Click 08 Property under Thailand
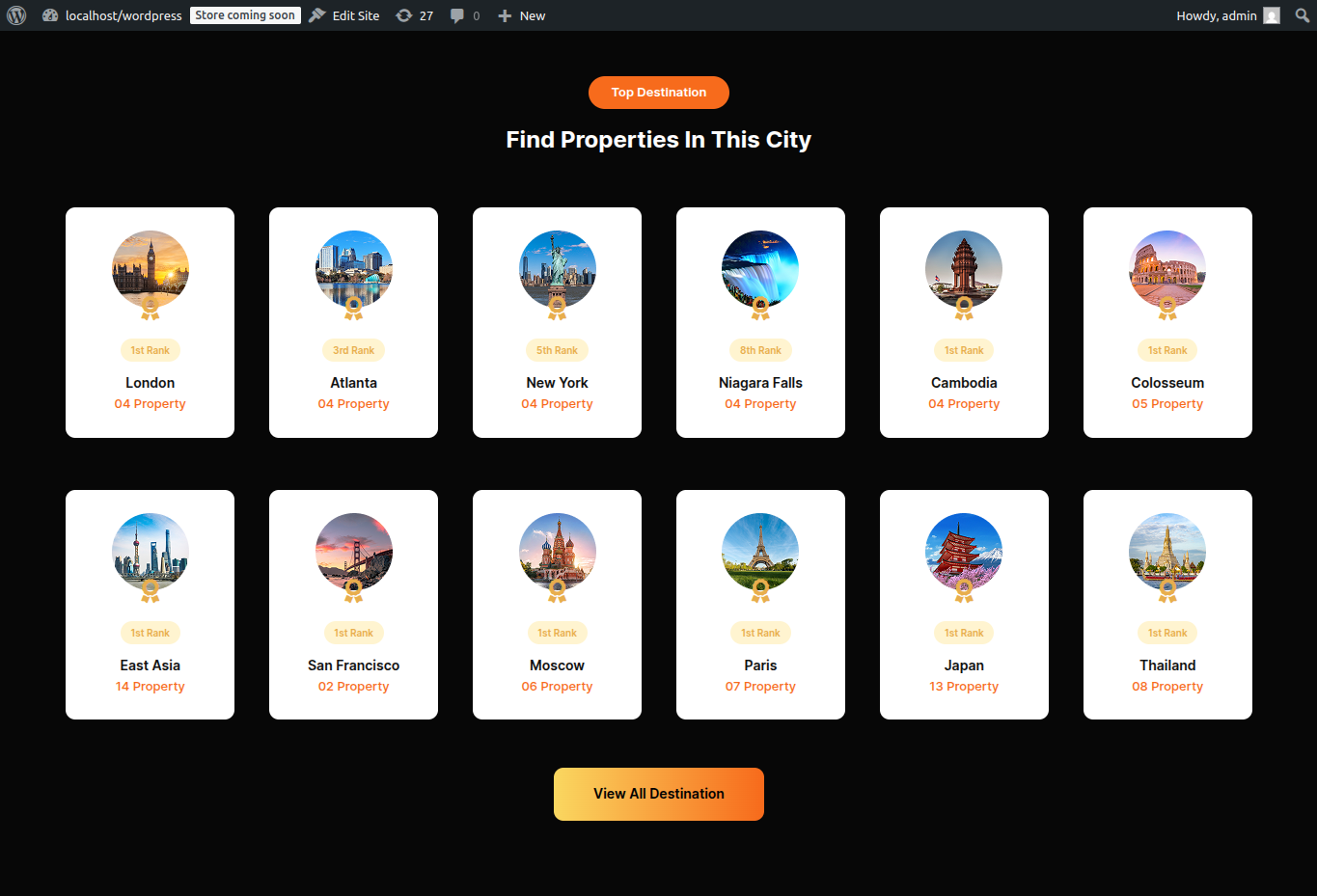Viewport: 1317px width, 896px height. tap(1167, 687)
